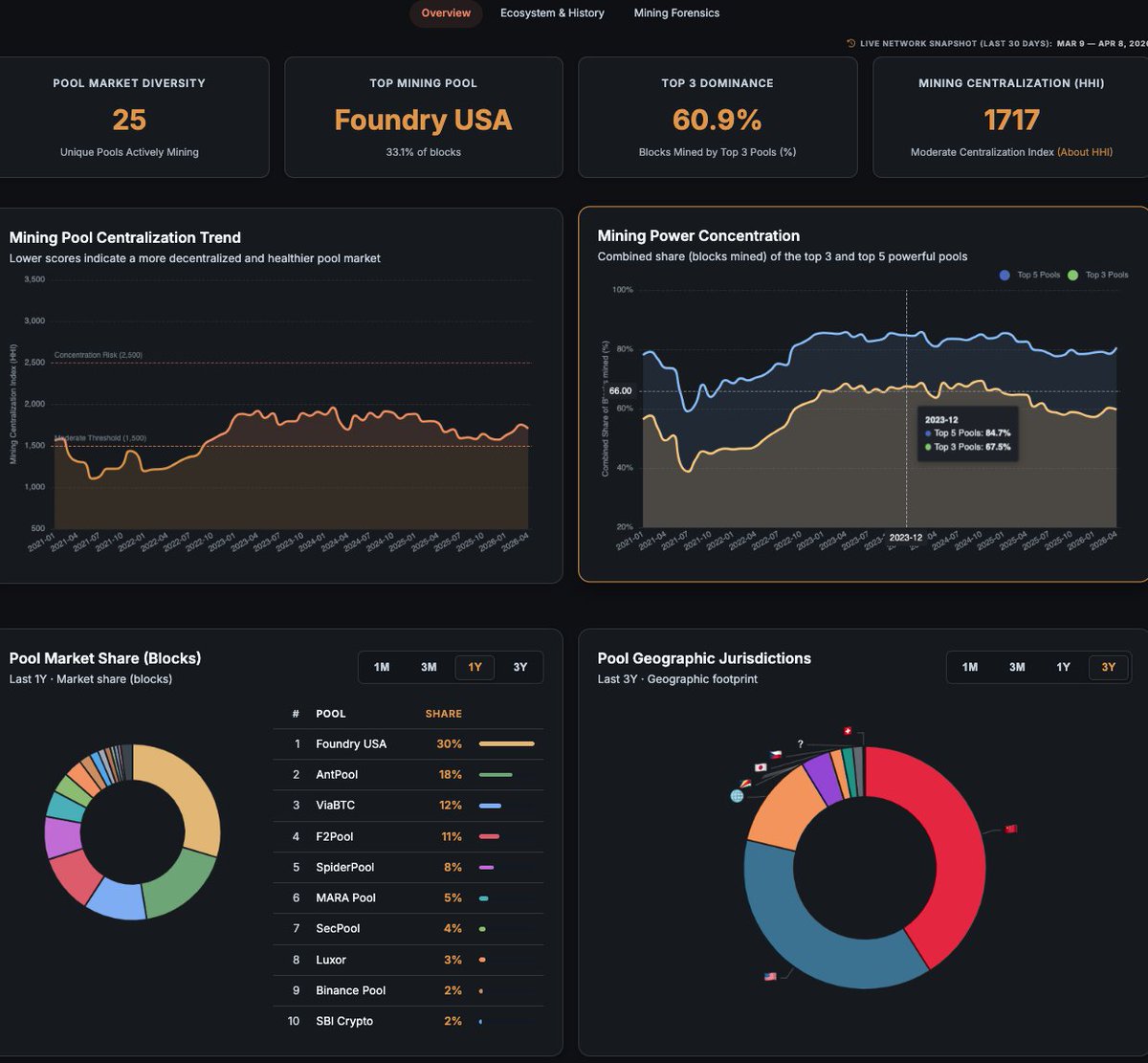The height and width of the screenshot is (1063, 1148).
Task: Click F2Pool row in pool table
Action: [408, 836]
